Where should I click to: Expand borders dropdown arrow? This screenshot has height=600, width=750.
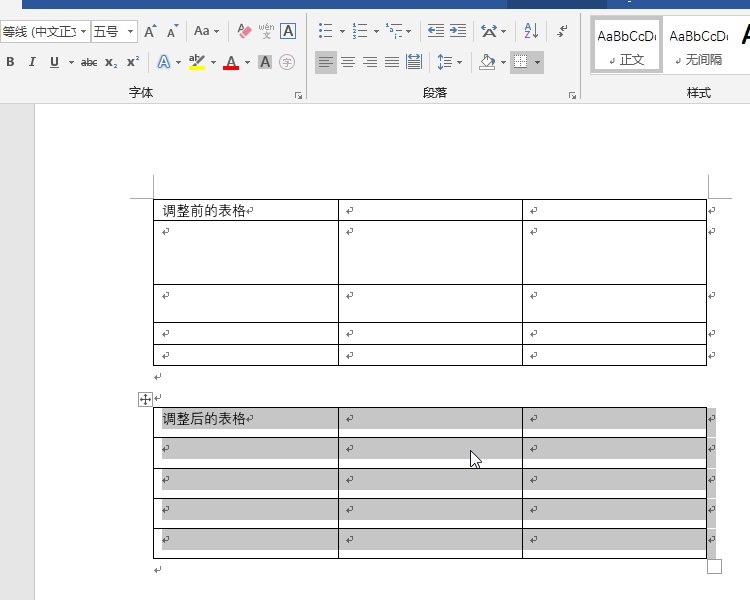tap(538, 62)
